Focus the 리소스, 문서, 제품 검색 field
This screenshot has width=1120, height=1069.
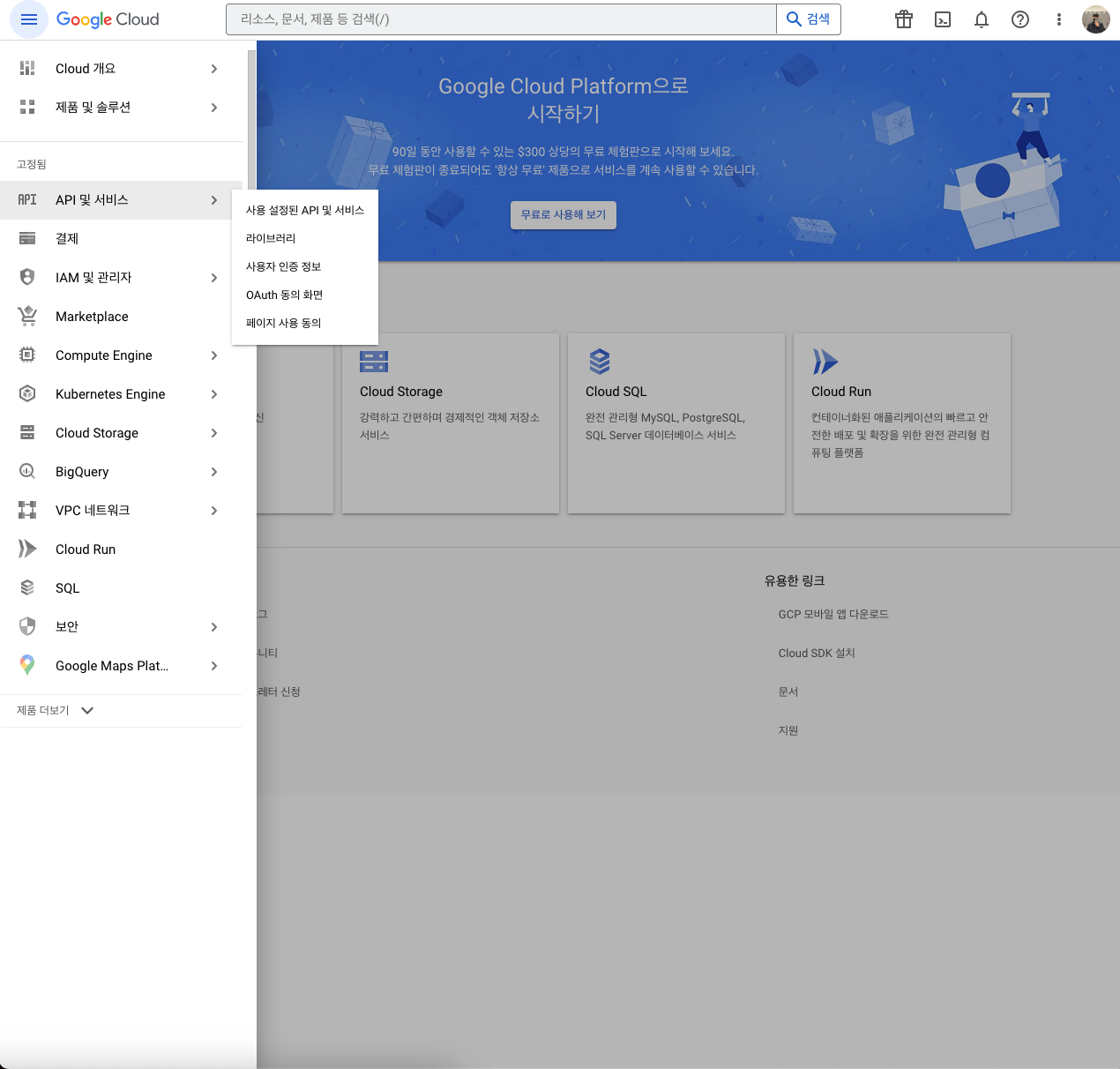(x=501, y=19)
